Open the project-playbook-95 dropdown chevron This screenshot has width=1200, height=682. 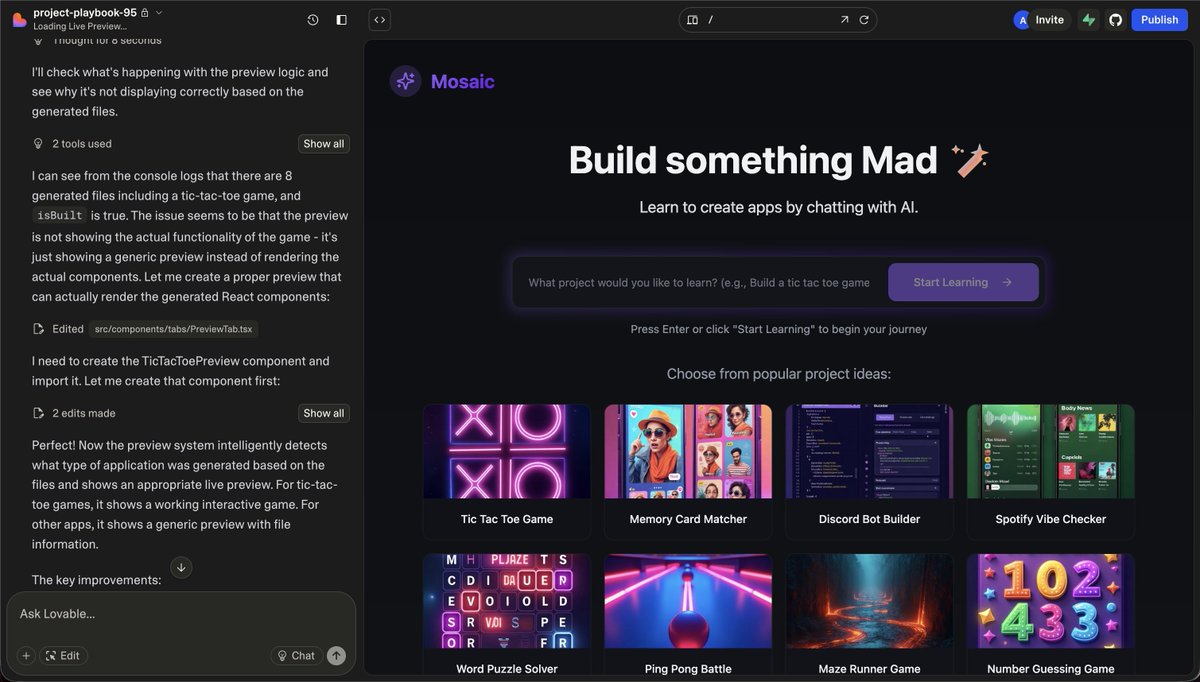(159, 12)
